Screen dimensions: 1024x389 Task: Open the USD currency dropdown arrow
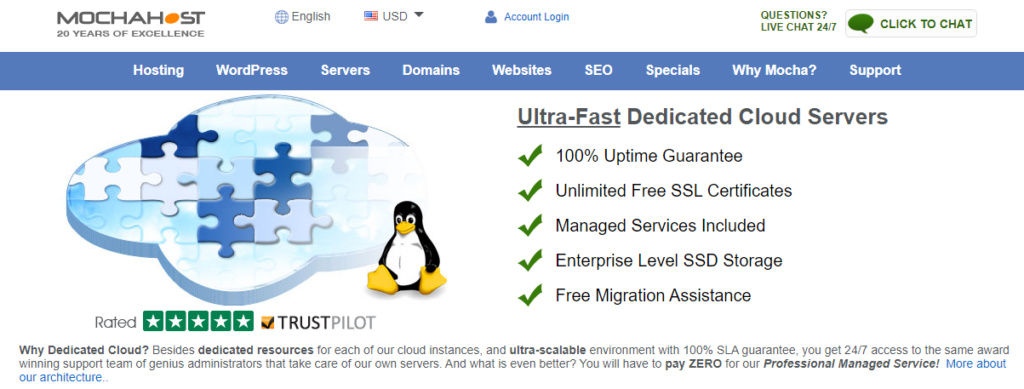419,14
